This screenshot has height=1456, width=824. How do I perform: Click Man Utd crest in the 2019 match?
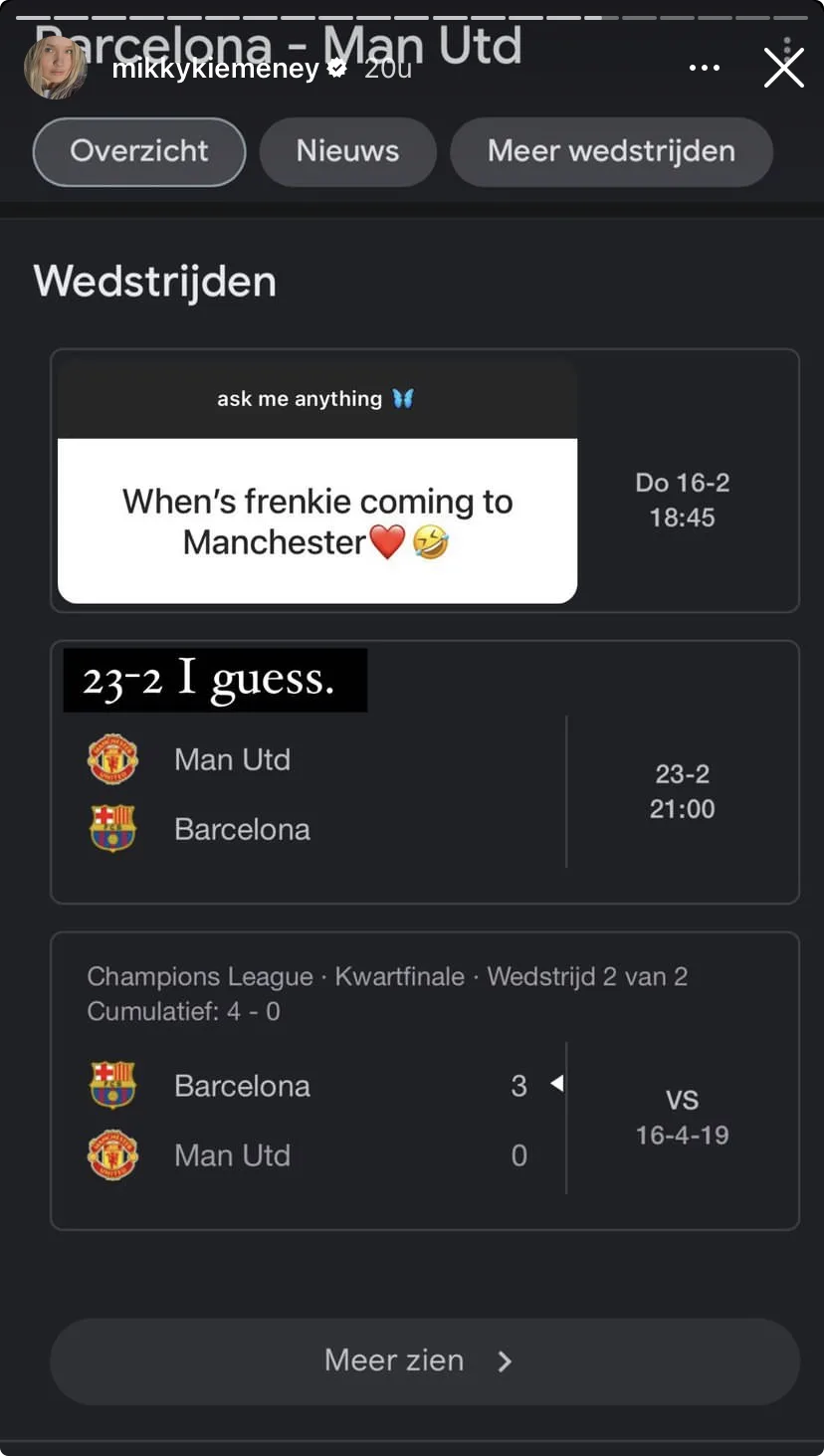[x=112, y=1154]
